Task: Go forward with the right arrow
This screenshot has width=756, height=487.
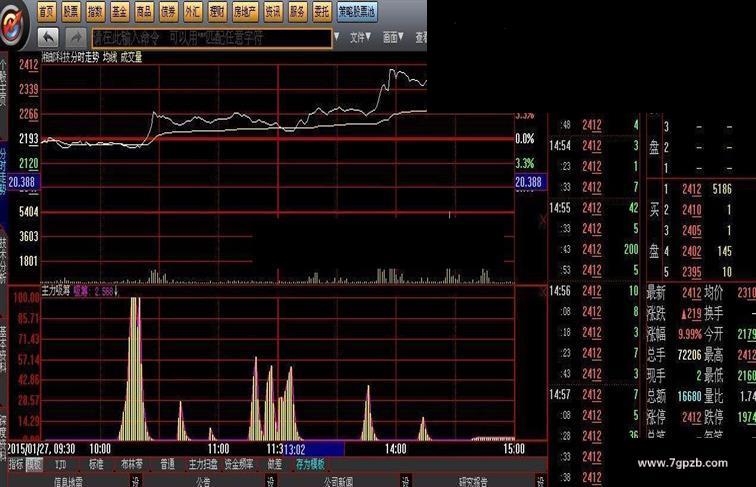Action: tap(75, 38)
